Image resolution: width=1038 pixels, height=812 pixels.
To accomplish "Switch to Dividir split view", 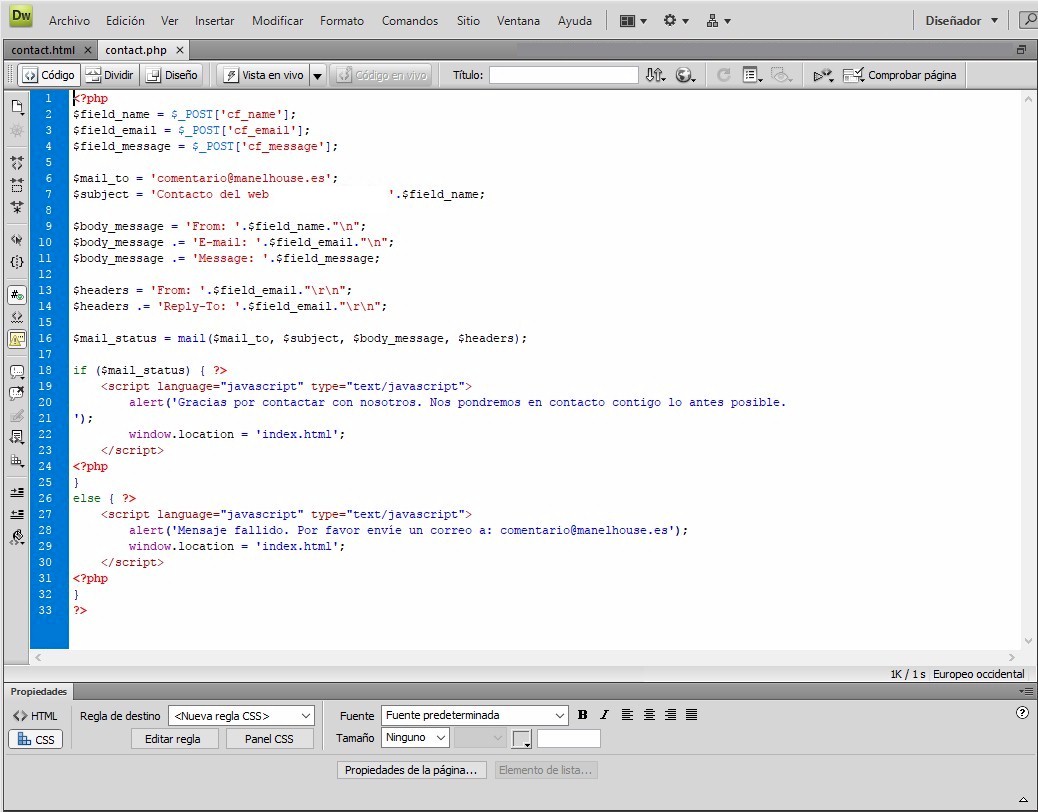I will point(110,75).
